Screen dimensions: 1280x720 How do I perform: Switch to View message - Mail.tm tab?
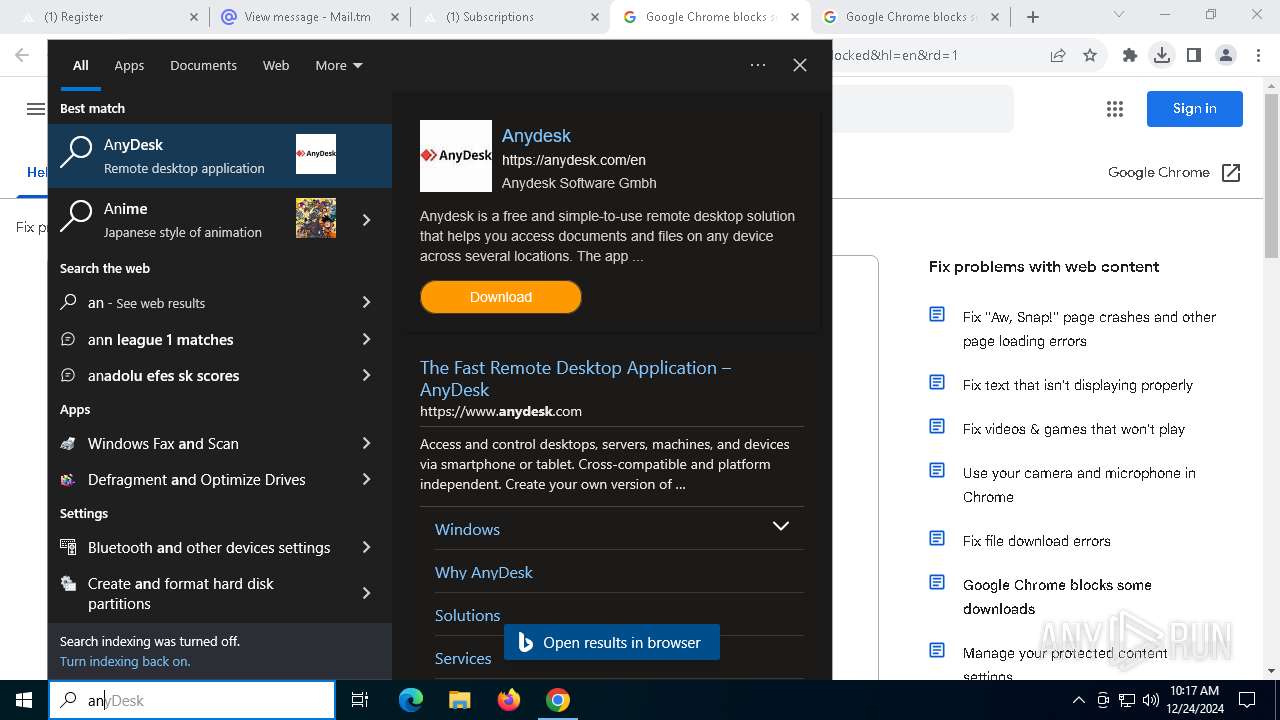coord(309,17)
